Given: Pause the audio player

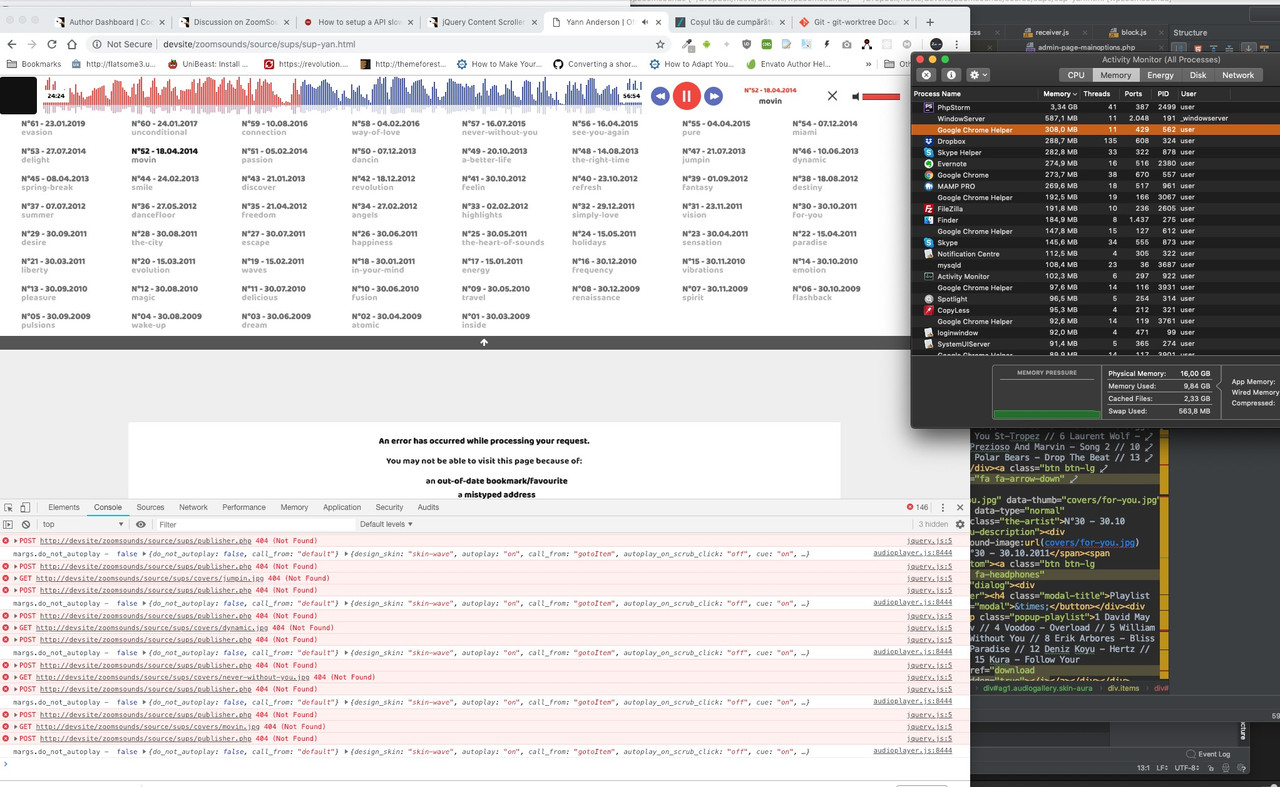Looking at the screenshot, I should point(686,96).
